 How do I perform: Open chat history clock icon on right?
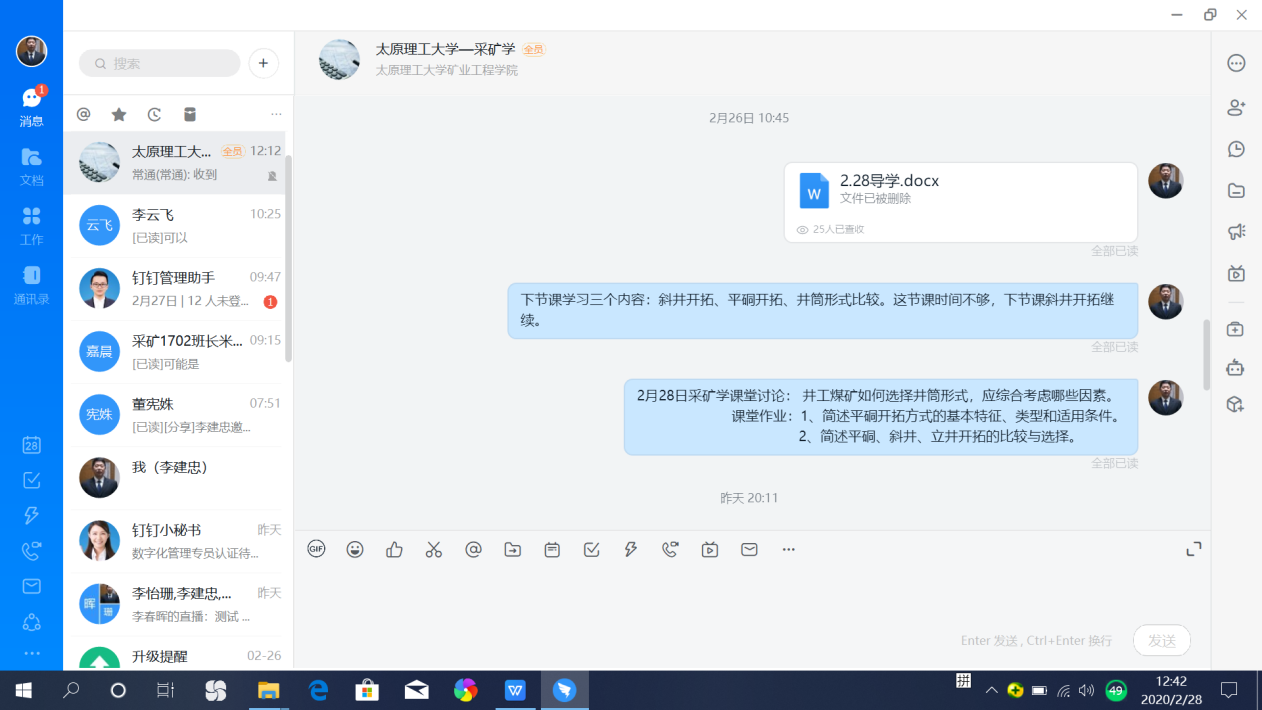pos(1236,149)
